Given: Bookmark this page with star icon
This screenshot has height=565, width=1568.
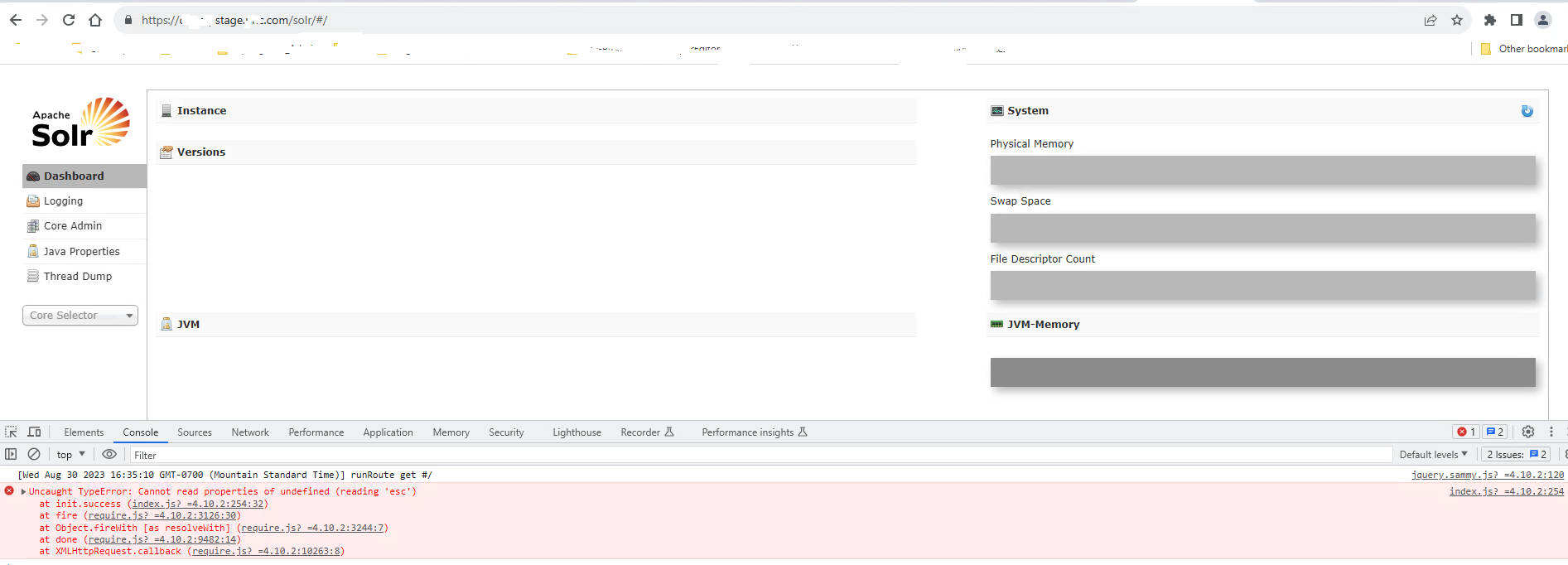Looking at the screenshot, I should tap(1457, 20).
